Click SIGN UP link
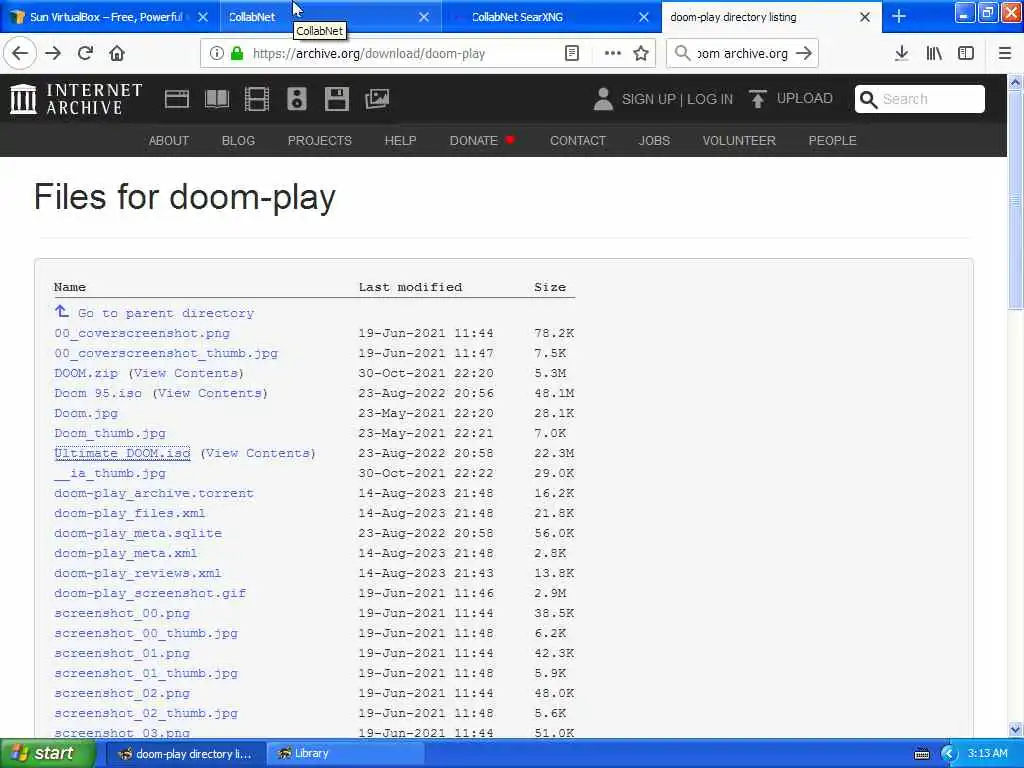 648,99
